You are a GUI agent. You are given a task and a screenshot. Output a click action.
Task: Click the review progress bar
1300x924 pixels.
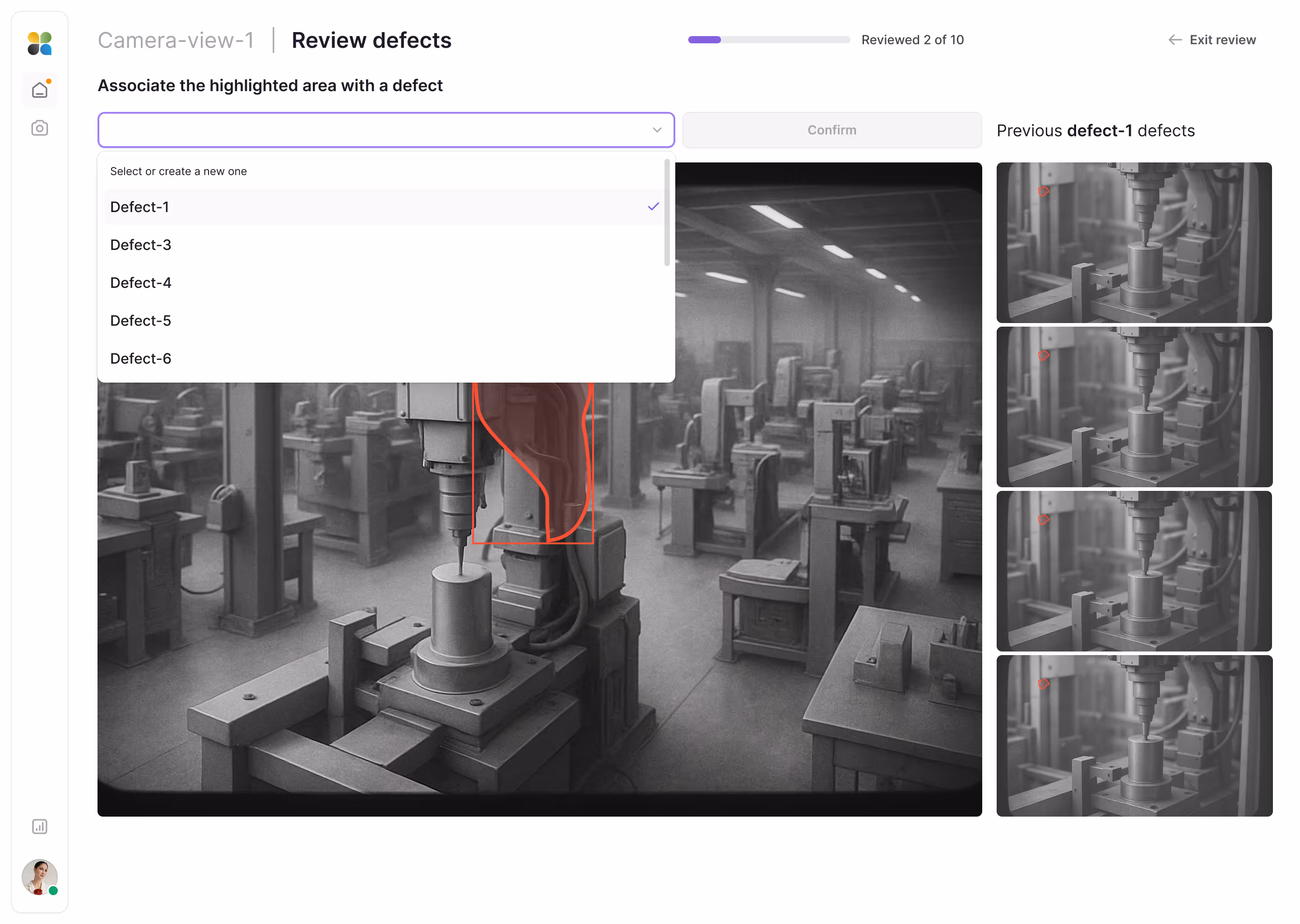pos(768,40)
